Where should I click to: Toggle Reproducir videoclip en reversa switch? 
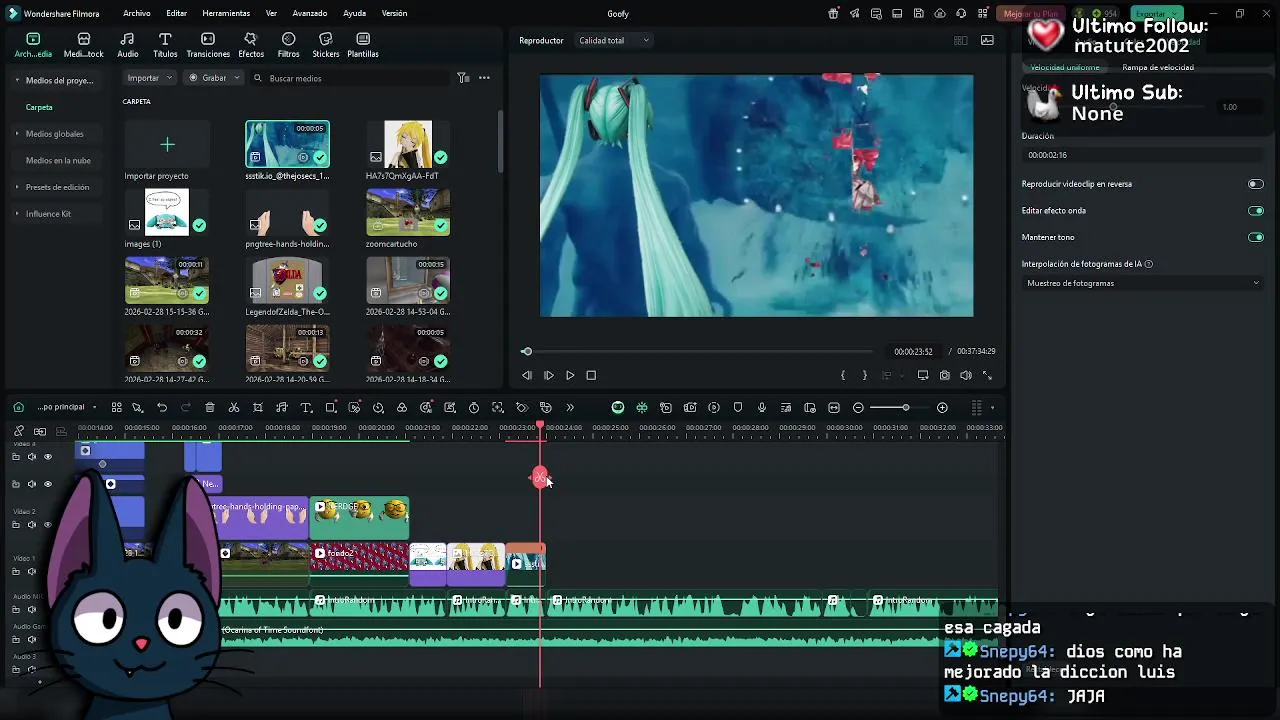(1255, 184)
